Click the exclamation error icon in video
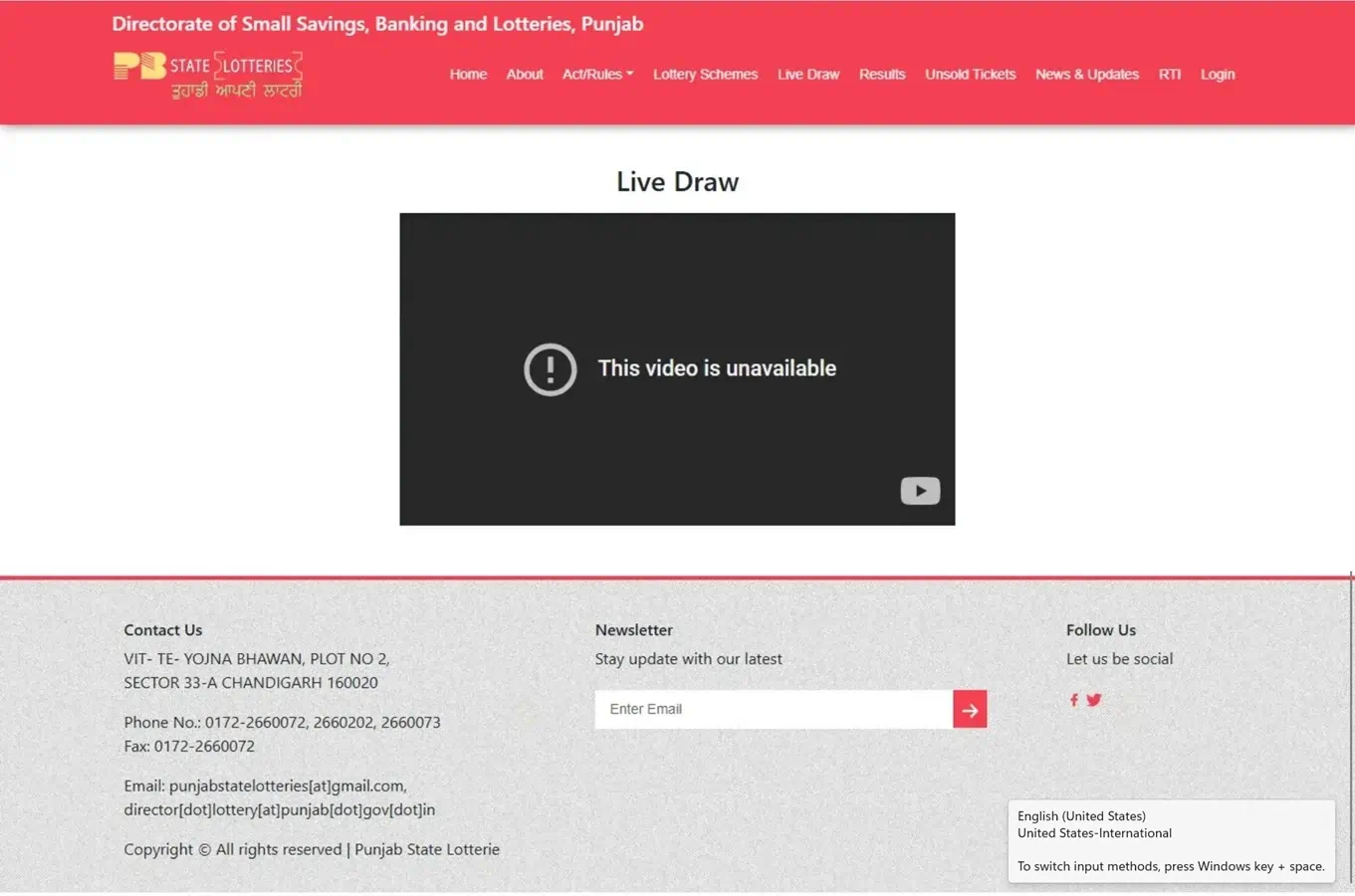The height and width of the screenshot is (896, 1355). click(551, 369)
